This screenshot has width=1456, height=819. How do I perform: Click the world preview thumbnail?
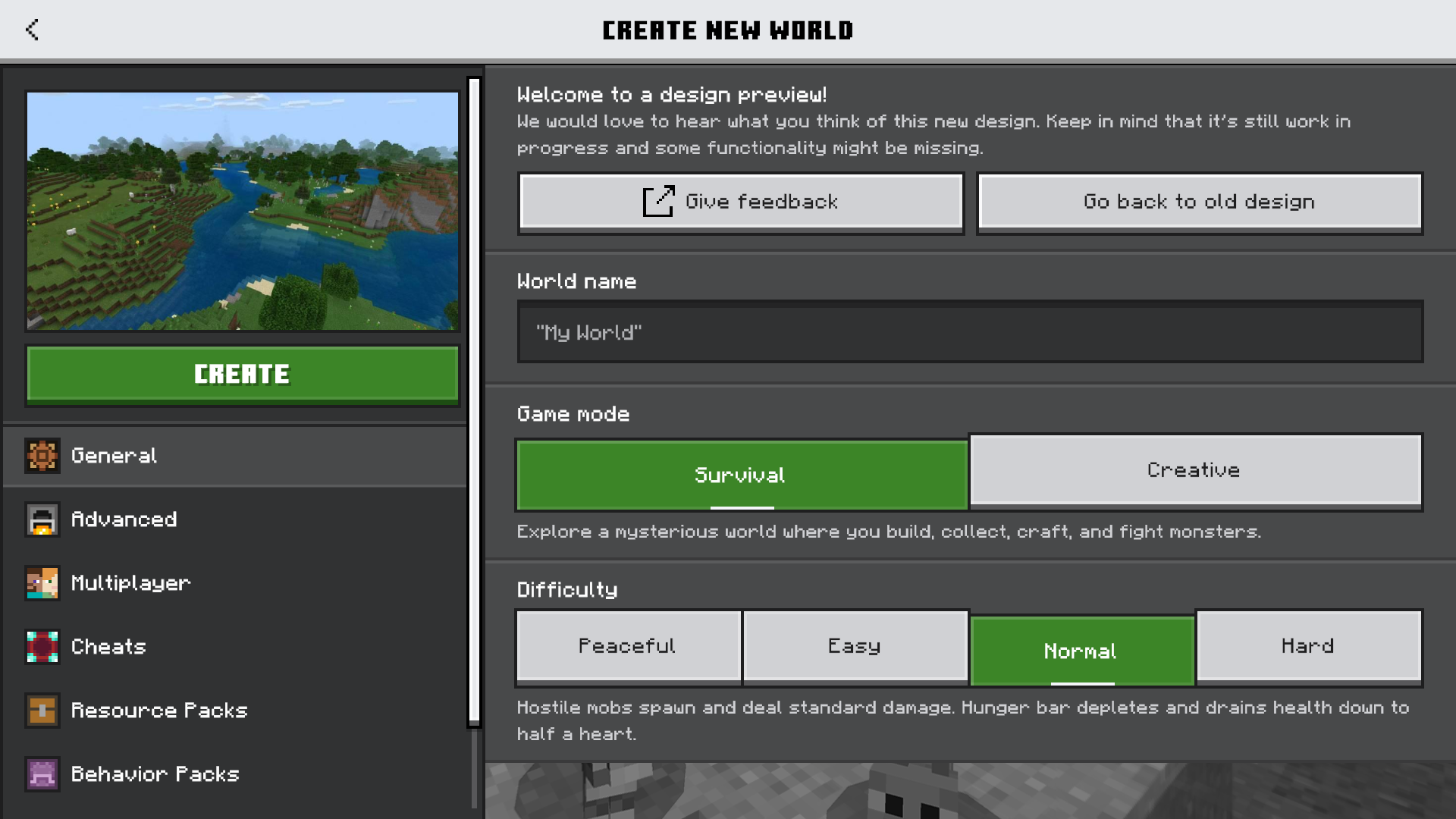[x=243, y=210]
